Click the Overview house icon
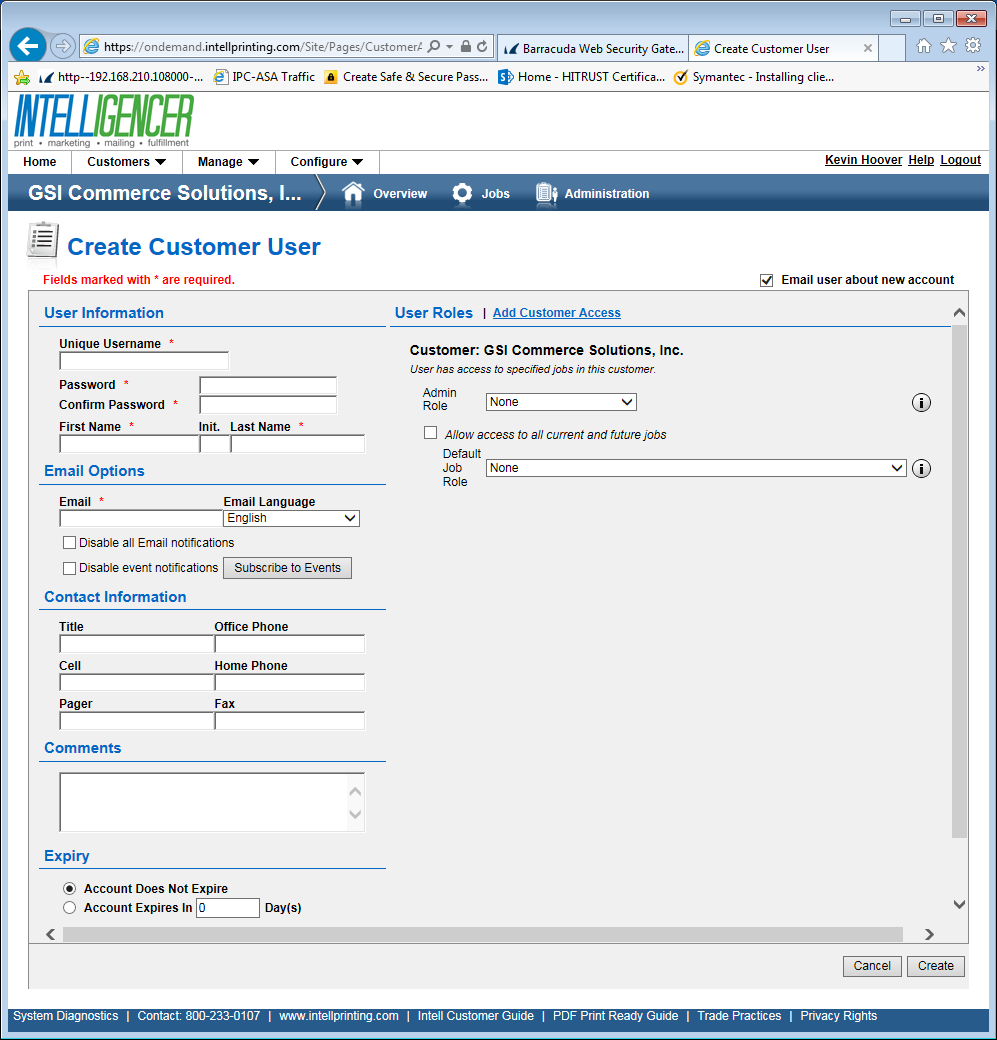Viewport: 997px width, 1040px height. point(353,193)
